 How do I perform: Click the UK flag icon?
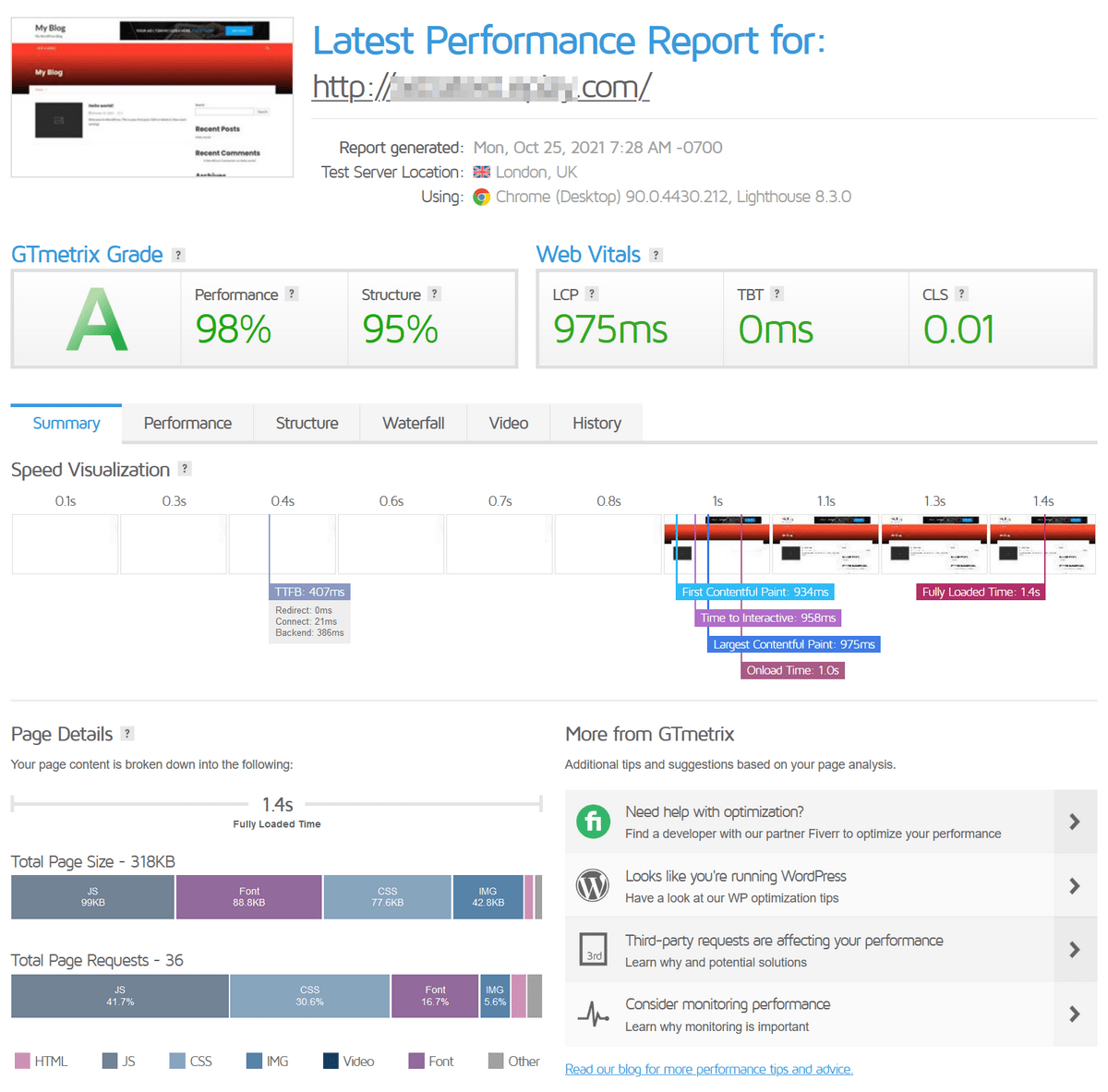482,173
